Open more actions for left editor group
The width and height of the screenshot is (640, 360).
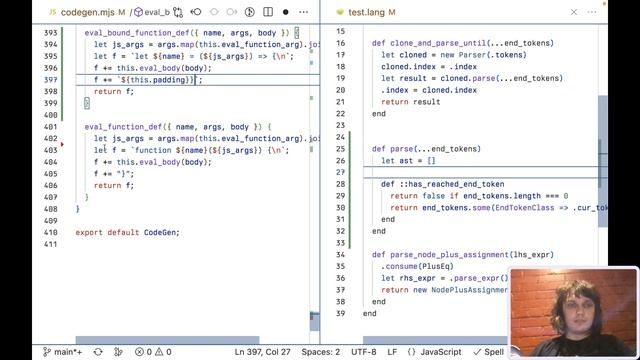click(304, 12)
